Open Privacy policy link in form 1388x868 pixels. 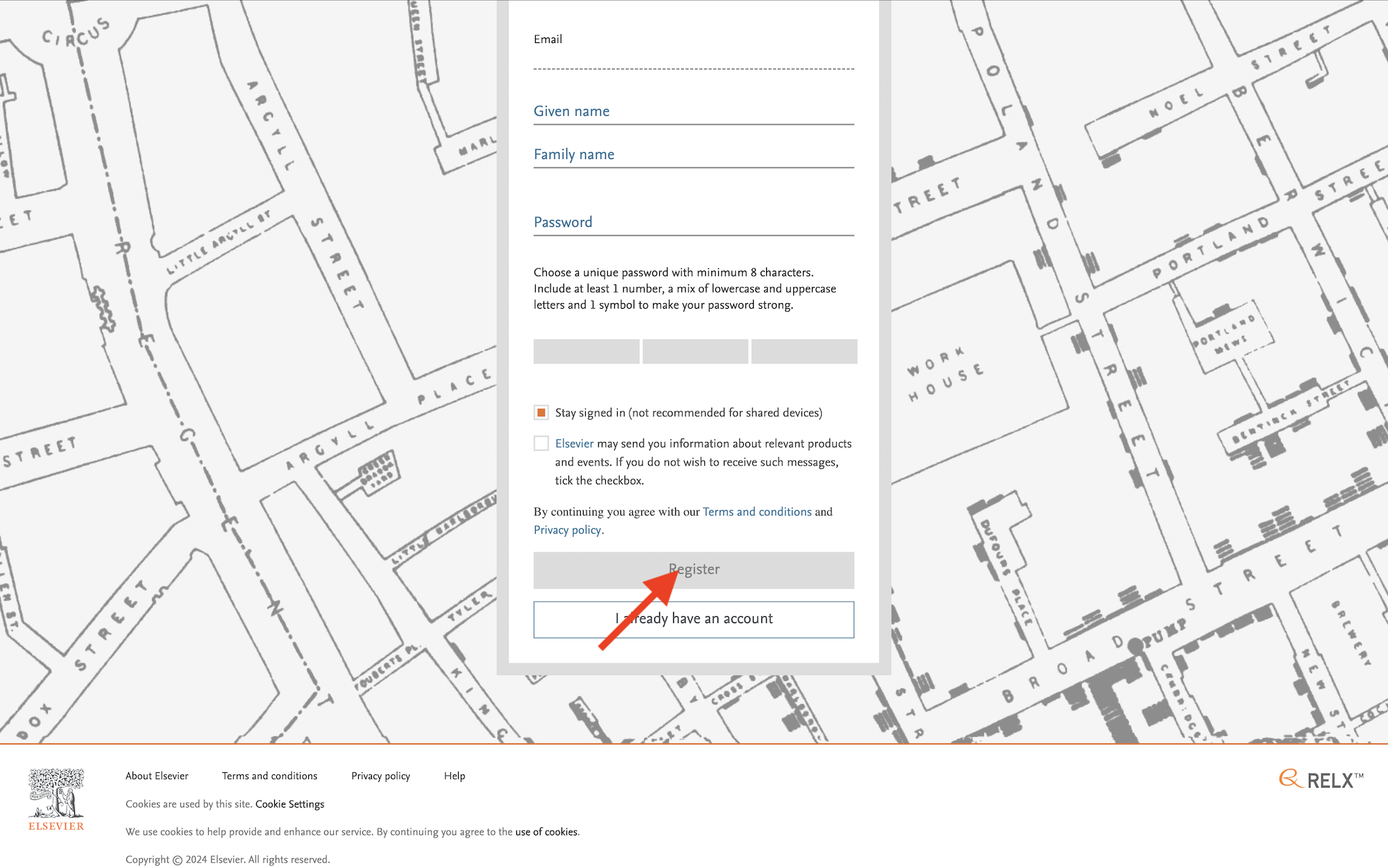coord(567,530)
